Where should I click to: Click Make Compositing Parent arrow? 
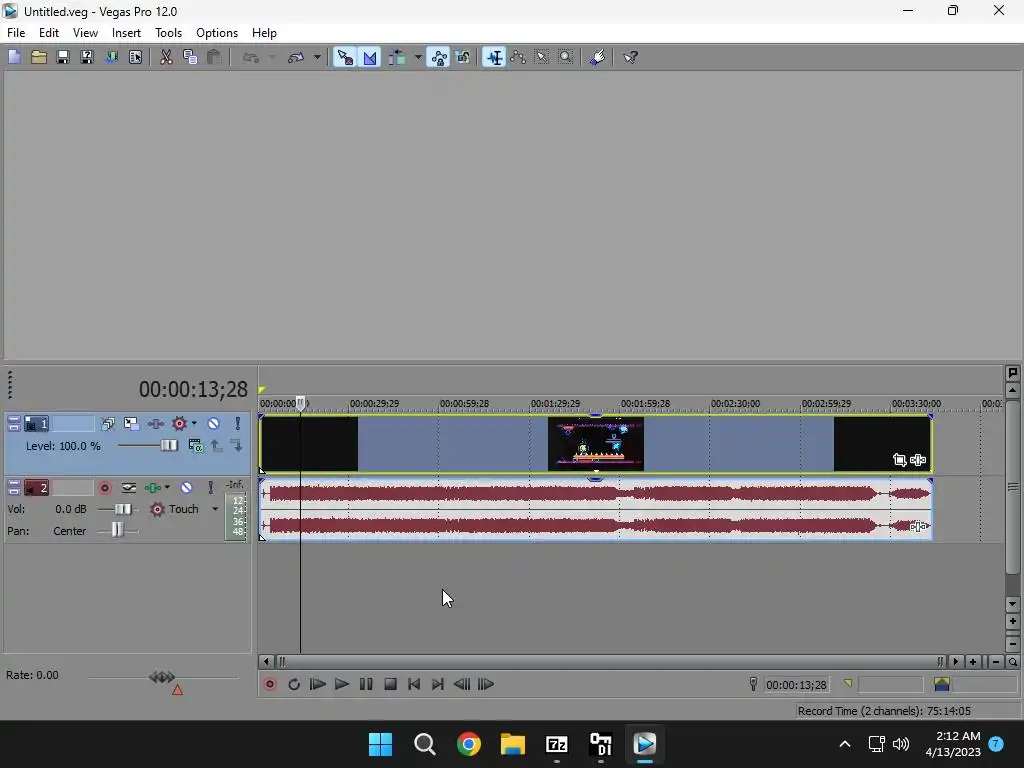(217, 445)
